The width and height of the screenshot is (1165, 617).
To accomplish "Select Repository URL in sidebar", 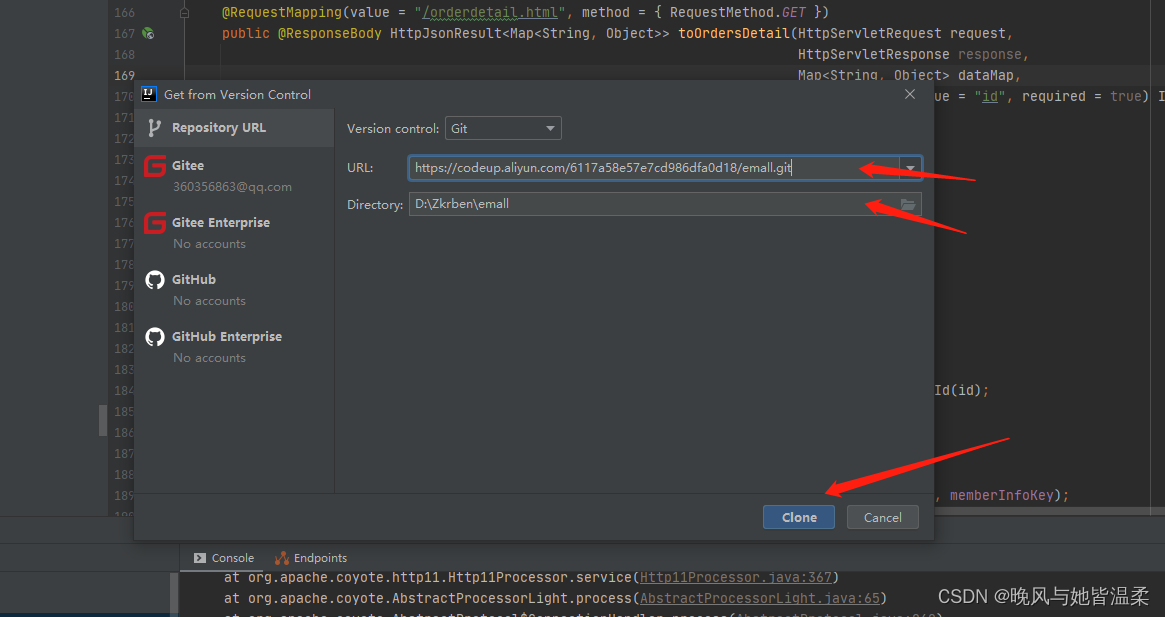I will click(x=234, y=128).
